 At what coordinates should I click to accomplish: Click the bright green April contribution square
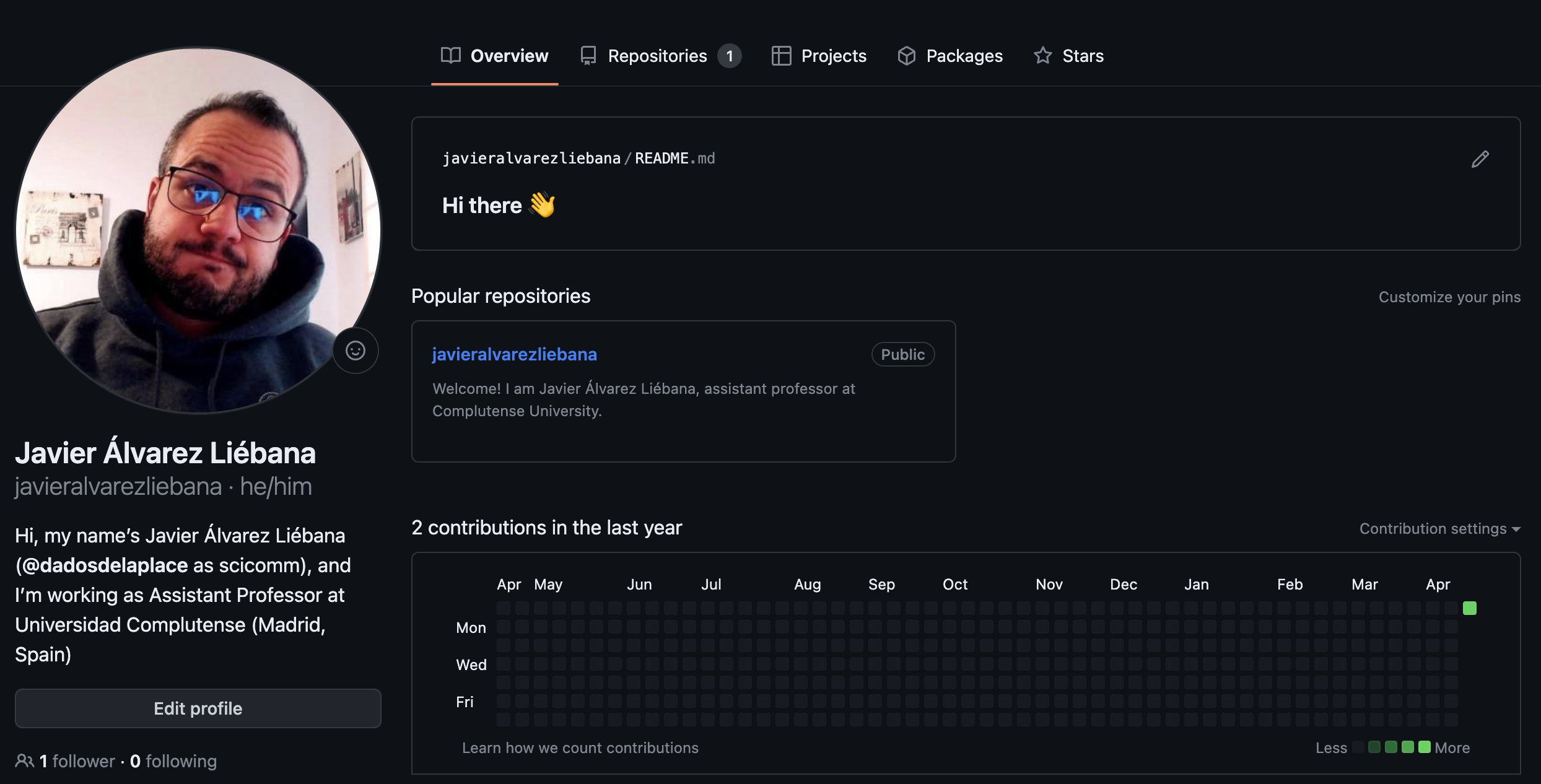click(1469, 608)
